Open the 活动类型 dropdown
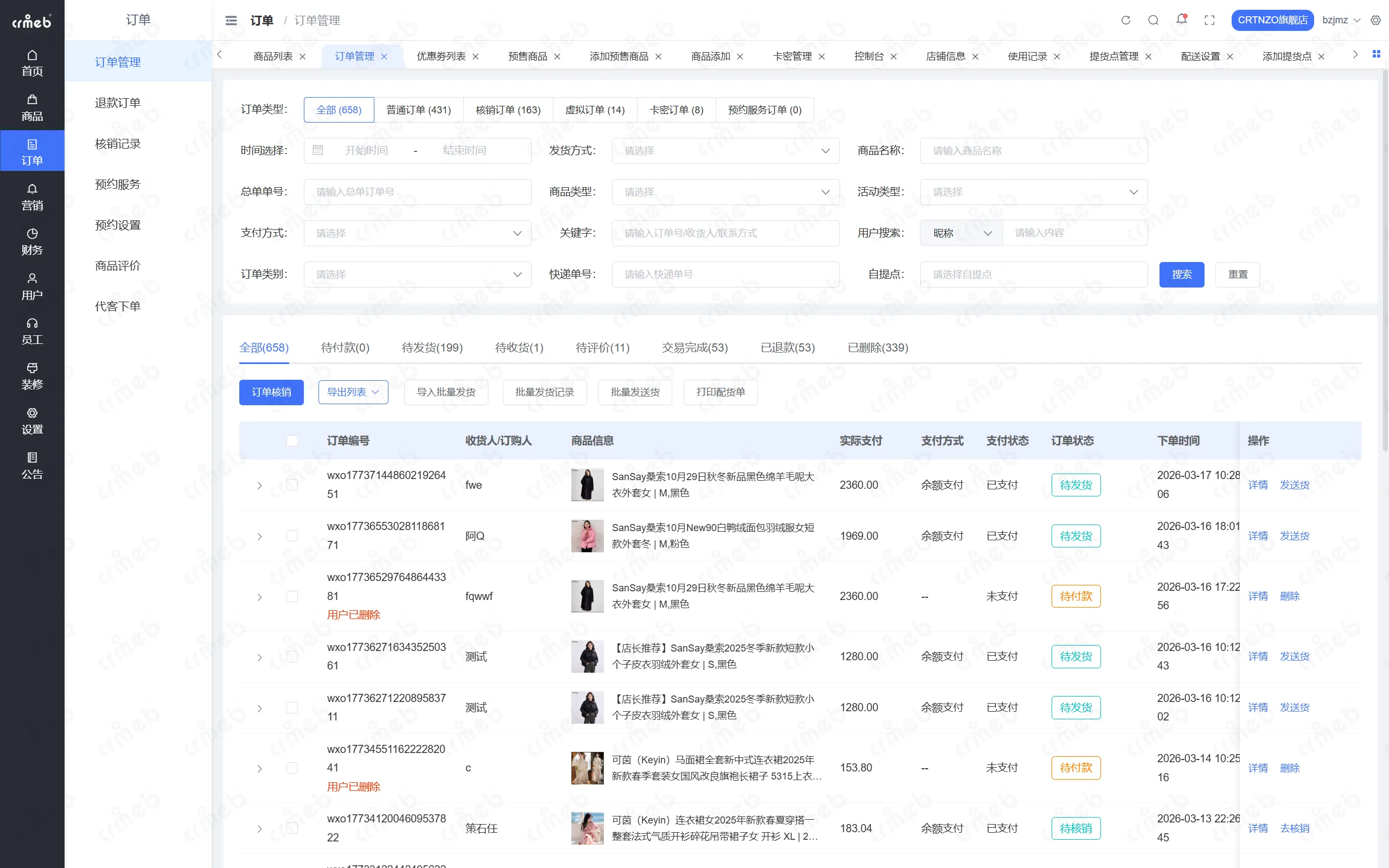 coord(1034,192)
